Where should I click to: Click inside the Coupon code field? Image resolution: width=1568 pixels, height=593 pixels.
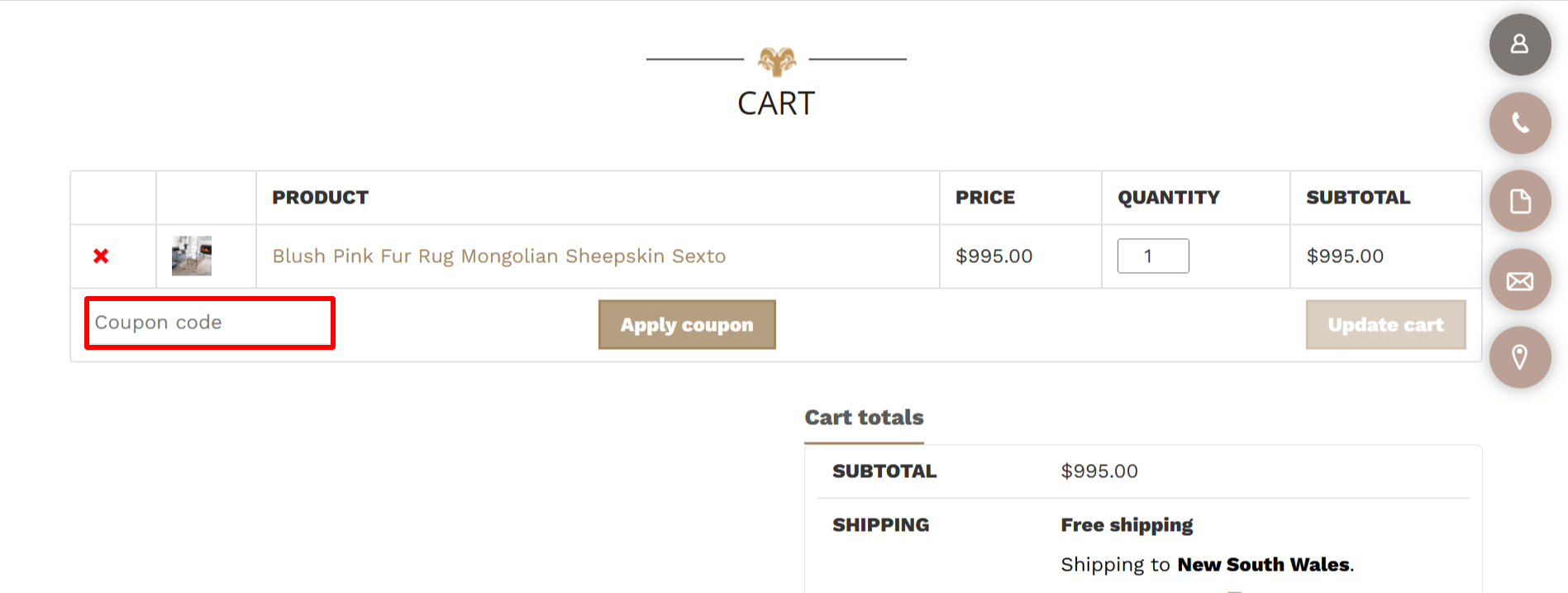tap(208, 323)
